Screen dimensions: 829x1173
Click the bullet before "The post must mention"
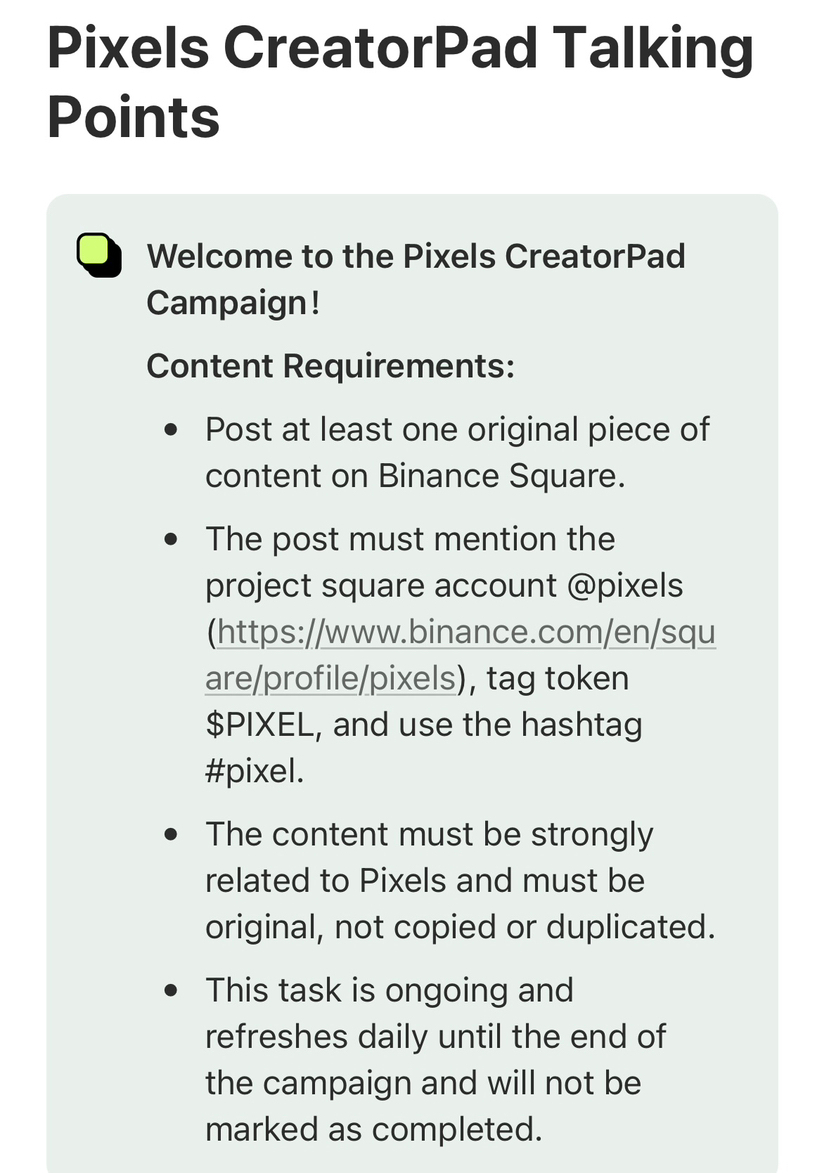pos(173,540)
